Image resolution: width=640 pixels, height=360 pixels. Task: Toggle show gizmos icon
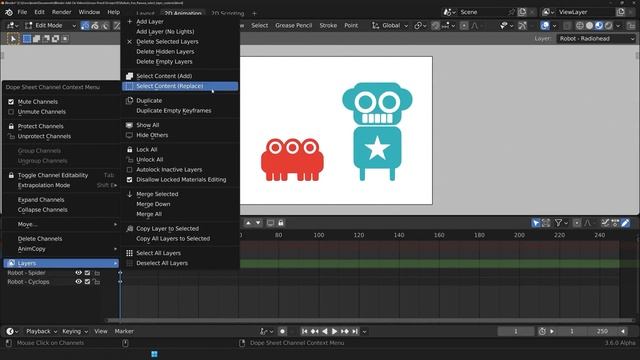pos(522,25)
